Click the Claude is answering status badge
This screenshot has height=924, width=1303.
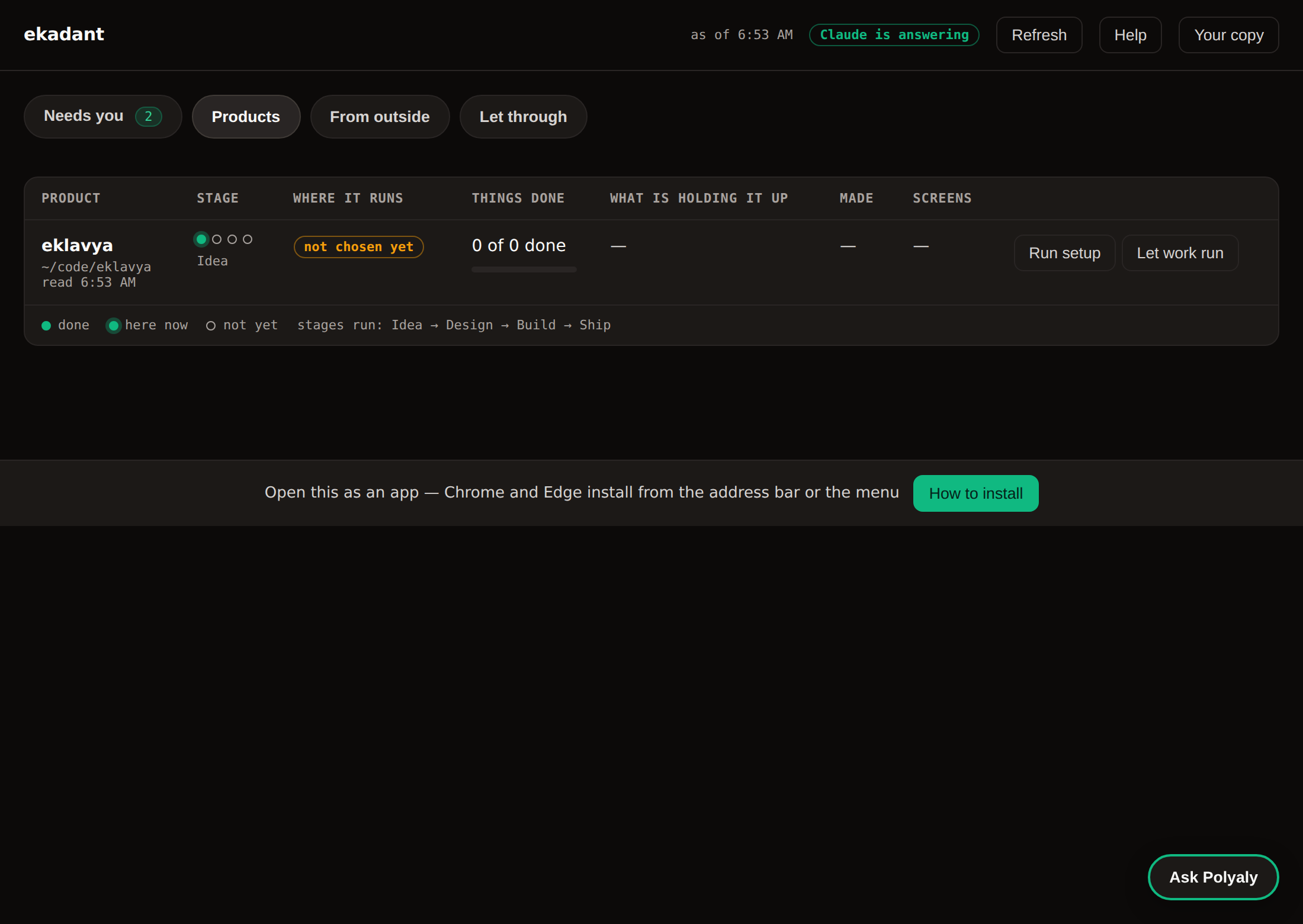tap(894, 35)
